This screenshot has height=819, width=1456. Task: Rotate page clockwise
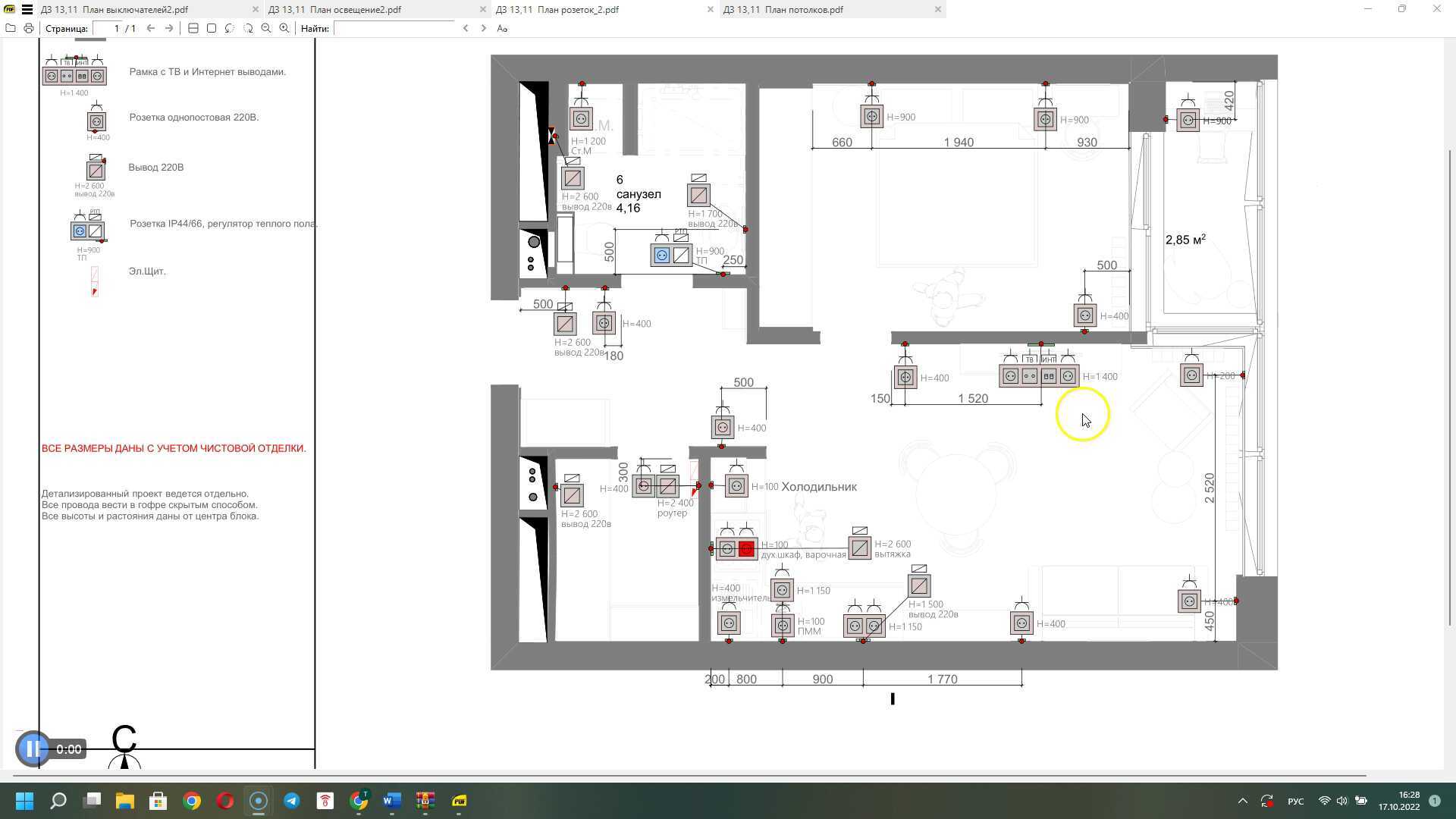pos(248,28)
